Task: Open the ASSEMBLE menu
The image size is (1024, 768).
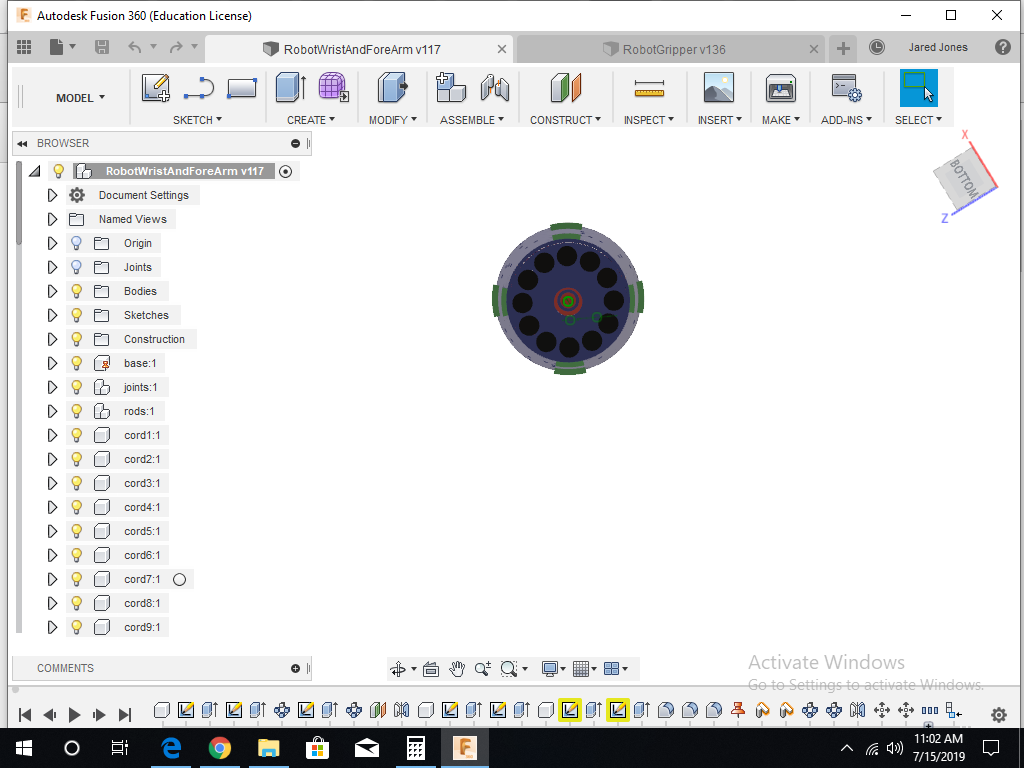Action: coord(472,120)
